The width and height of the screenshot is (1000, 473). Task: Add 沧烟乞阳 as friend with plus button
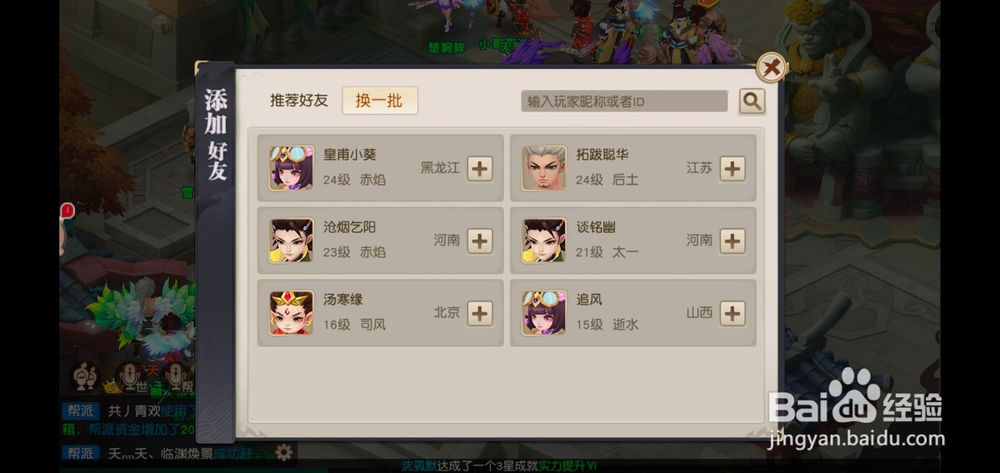[480, 241]
